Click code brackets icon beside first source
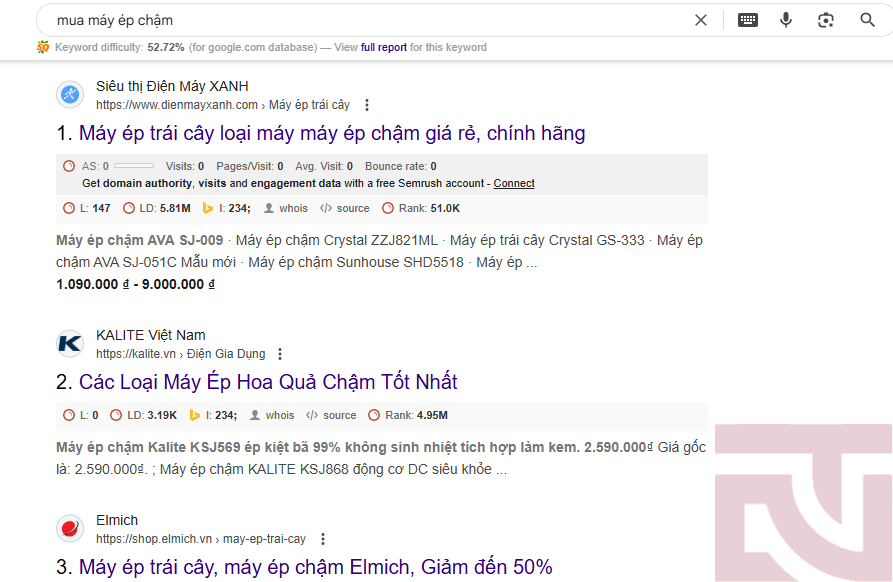Viewport: 893px width, 582px height. coord(326,208)
